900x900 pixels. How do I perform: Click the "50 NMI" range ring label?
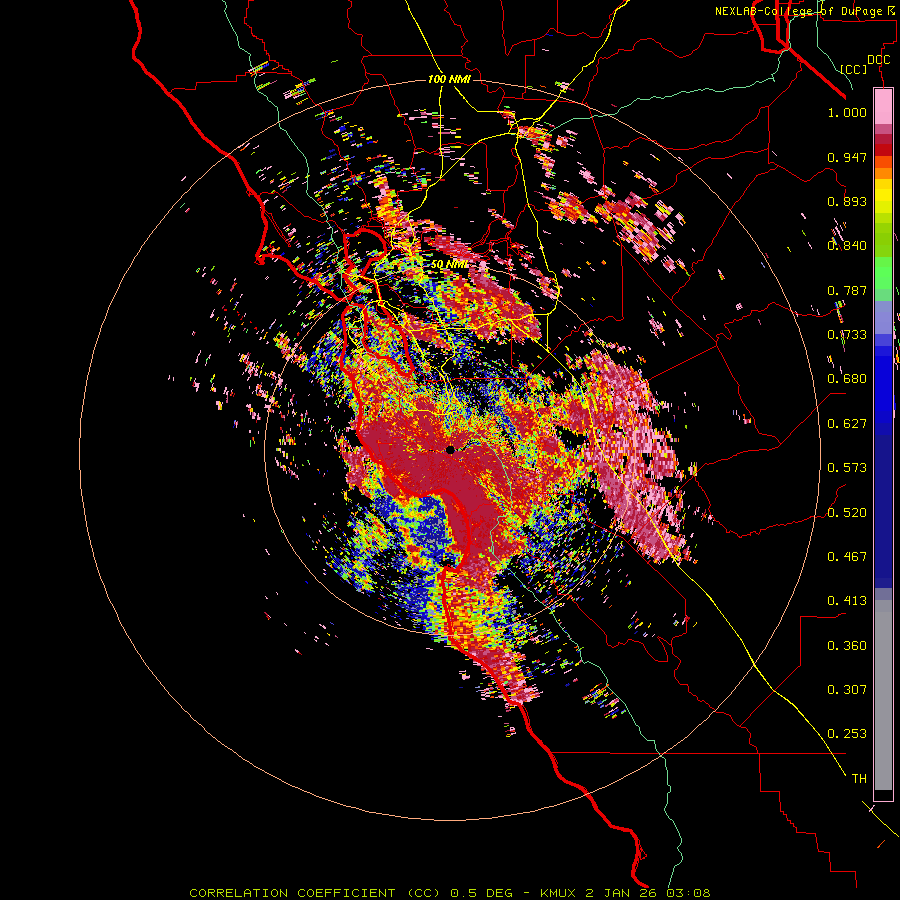[449, 265]
